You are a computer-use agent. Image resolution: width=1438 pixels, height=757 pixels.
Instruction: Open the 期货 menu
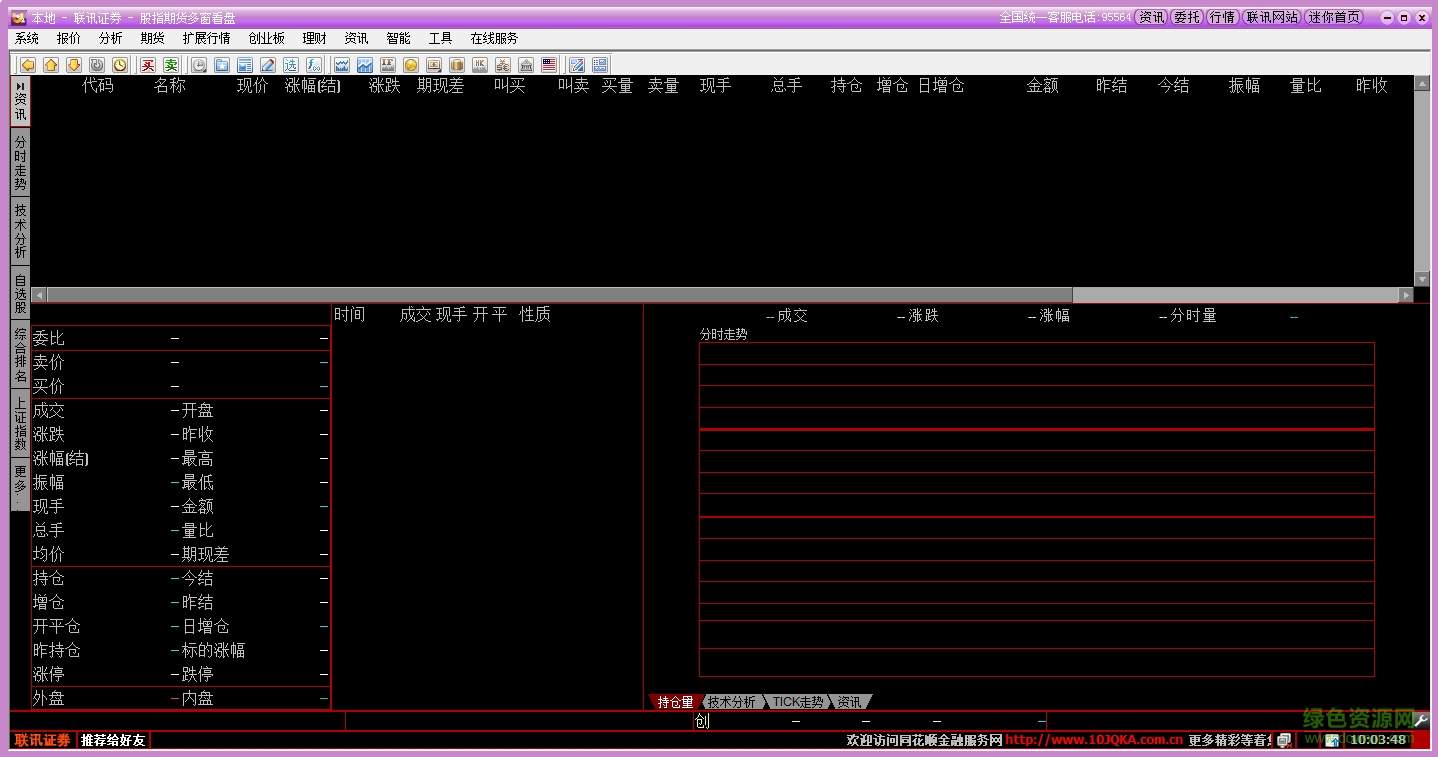152,38
